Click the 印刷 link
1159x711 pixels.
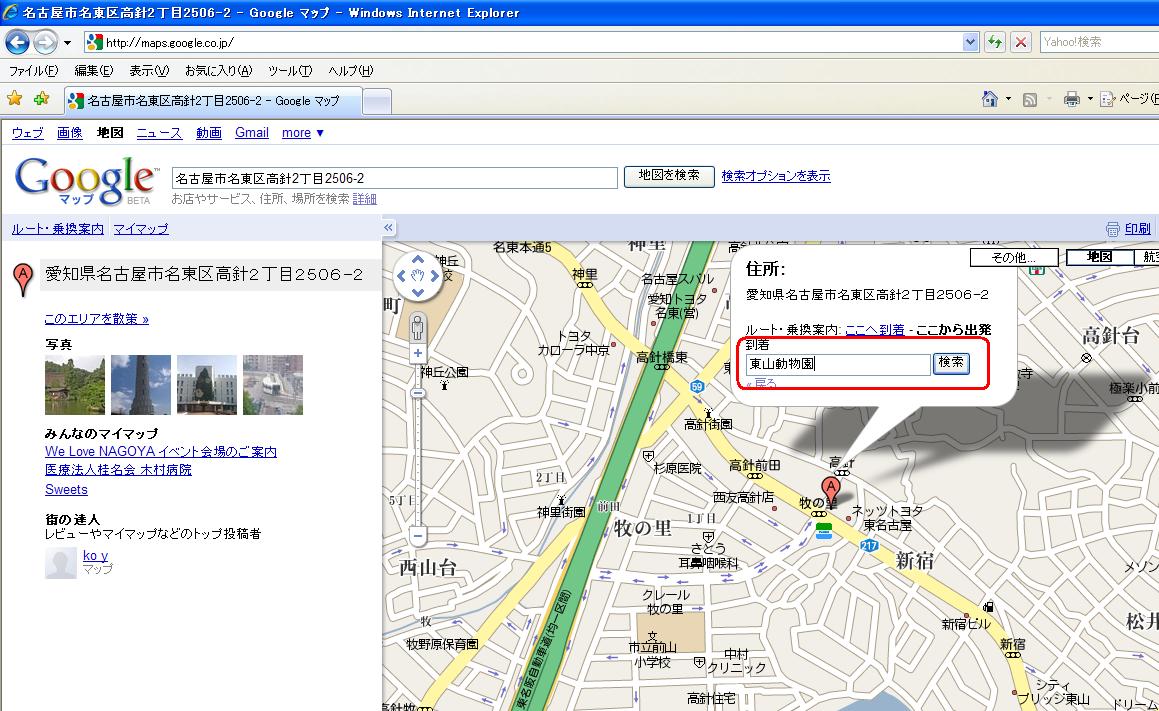coord(1137,229)
